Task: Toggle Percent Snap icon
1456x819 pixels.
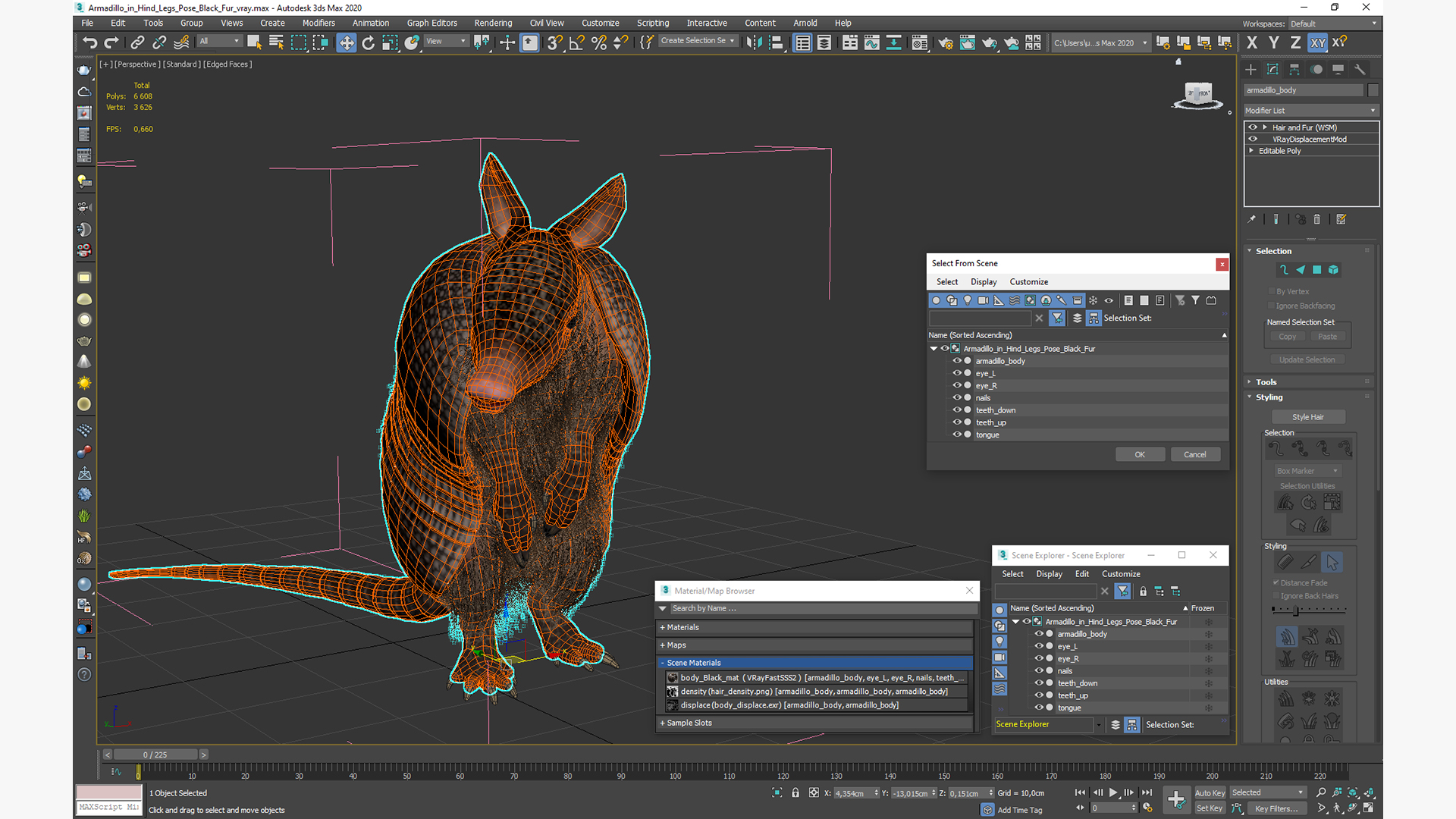Action: [x=599, y=42]
